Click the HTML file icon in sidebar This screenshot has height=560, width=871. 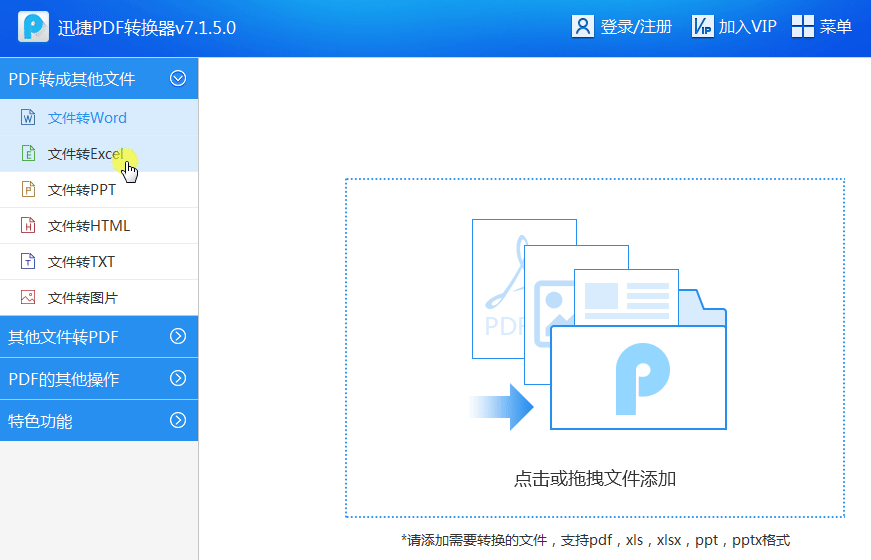click(x=28, y=226)
